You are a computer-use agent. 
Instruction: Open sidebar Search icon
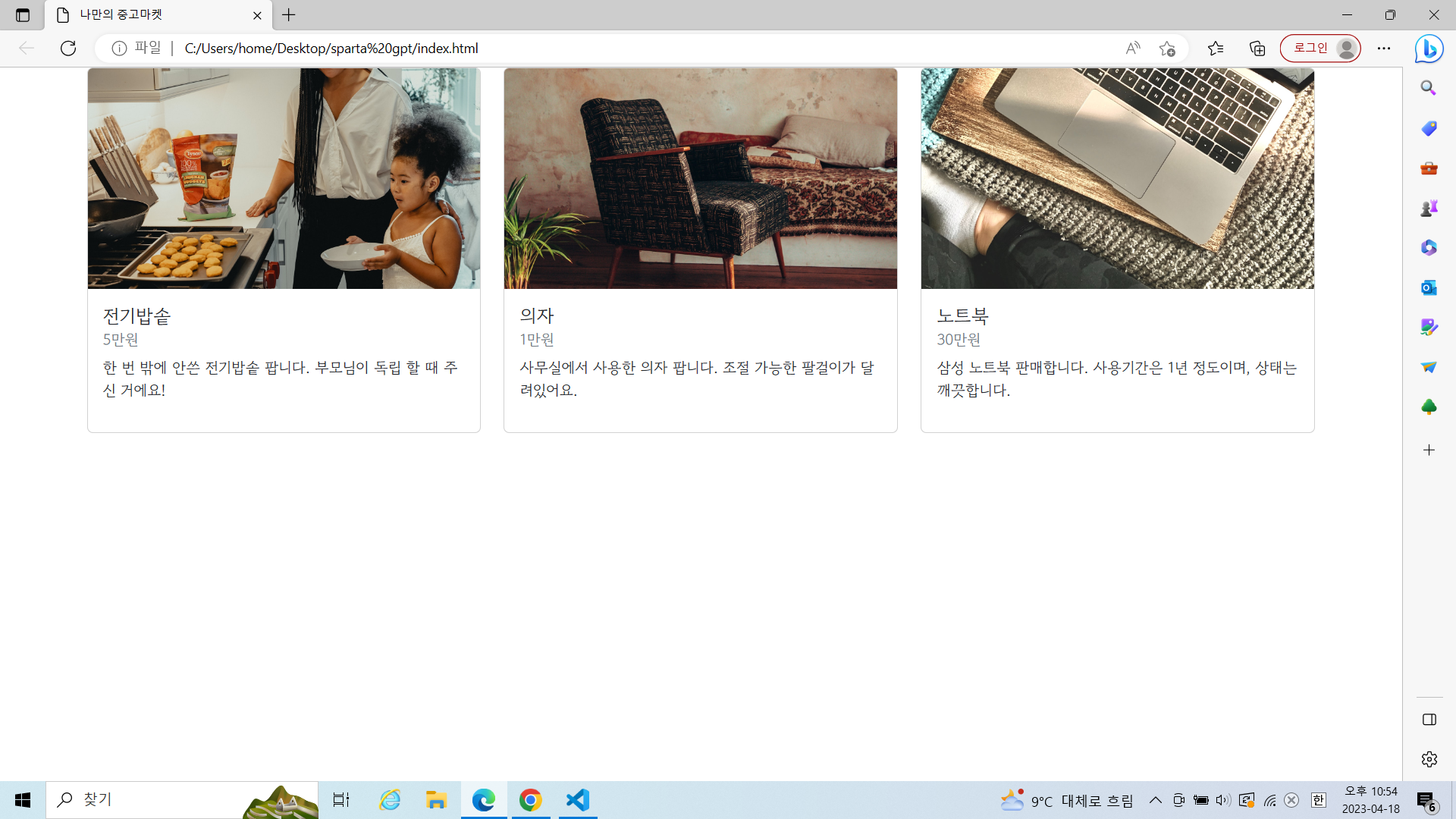coord(1429,88)
